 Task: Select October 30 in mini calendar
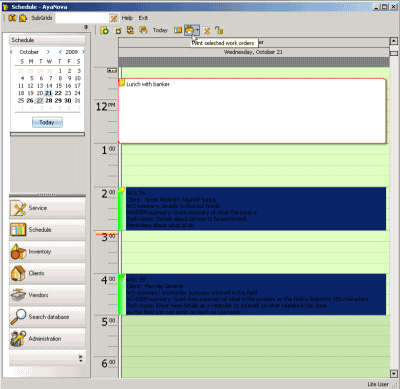click(68, 100)
